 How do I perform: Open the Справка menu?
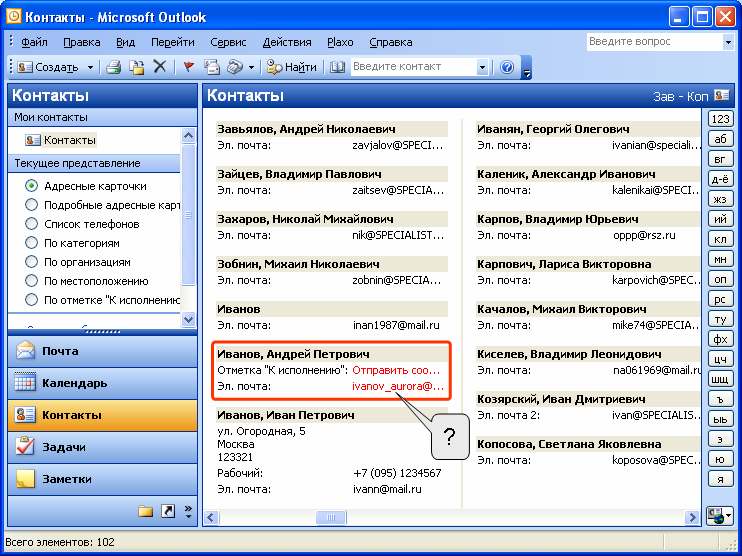(x=390, y=42)
